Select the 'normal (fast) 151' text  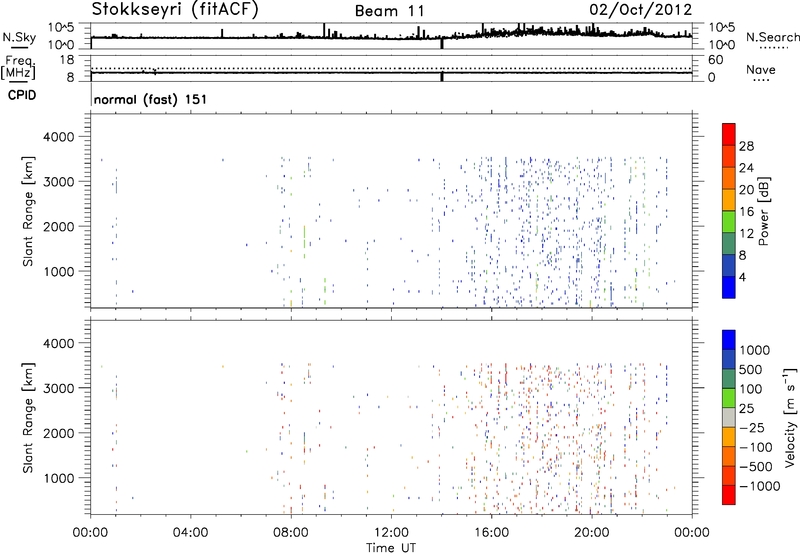coord(151,99)
